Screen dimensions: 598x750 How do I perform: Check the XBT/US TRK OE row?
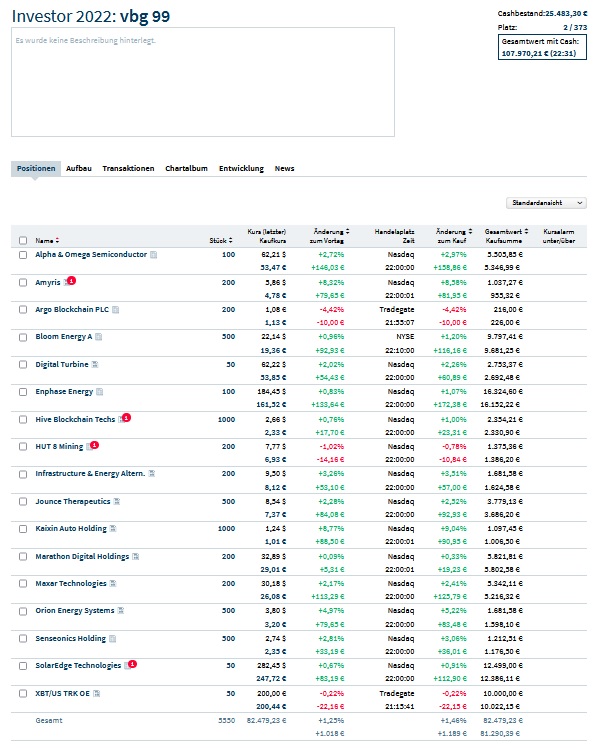[23, 694]
